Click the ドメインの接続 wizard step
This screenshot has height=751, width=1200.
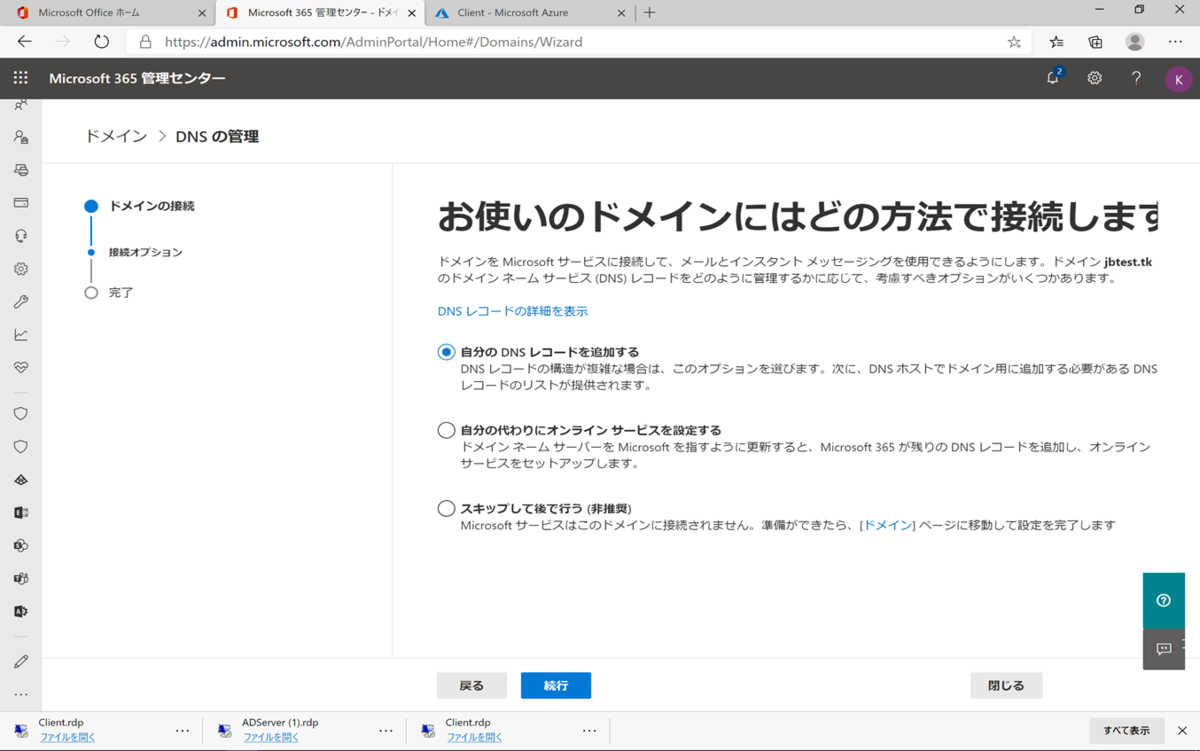pyautogui.click(x=152, y=206)
